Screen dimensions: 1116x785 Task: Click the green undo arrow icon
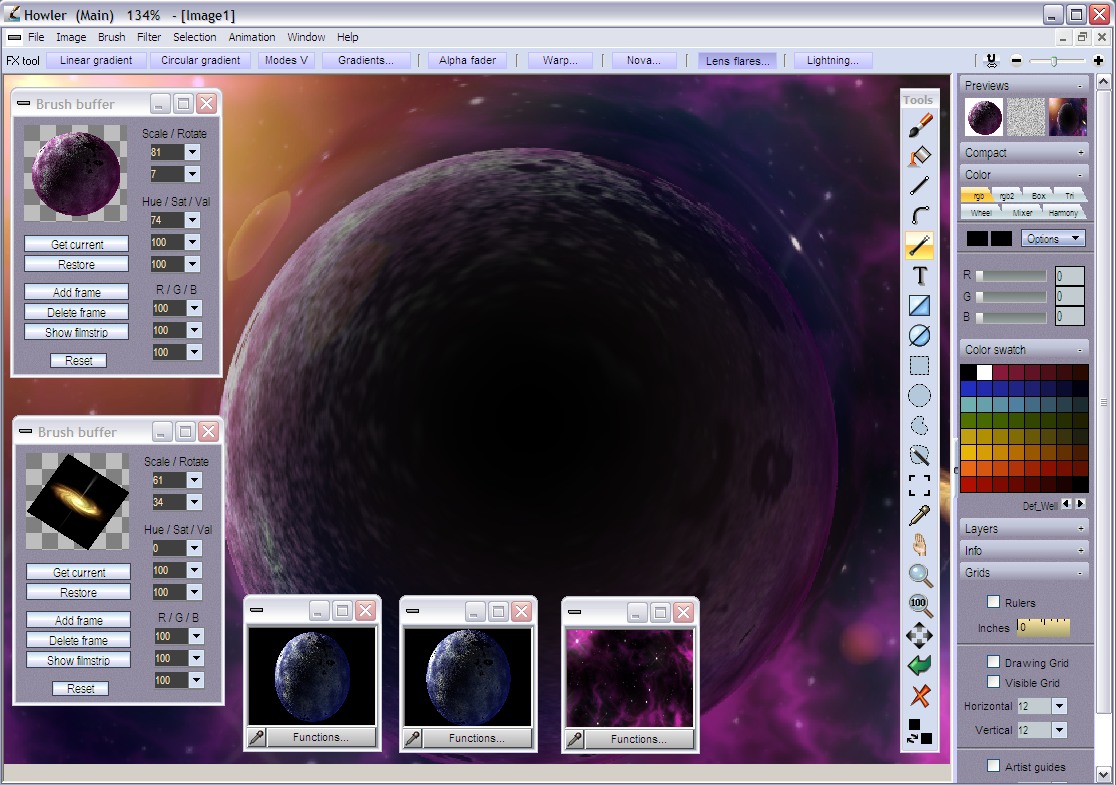pyautogui.click(x=919, y=665)
